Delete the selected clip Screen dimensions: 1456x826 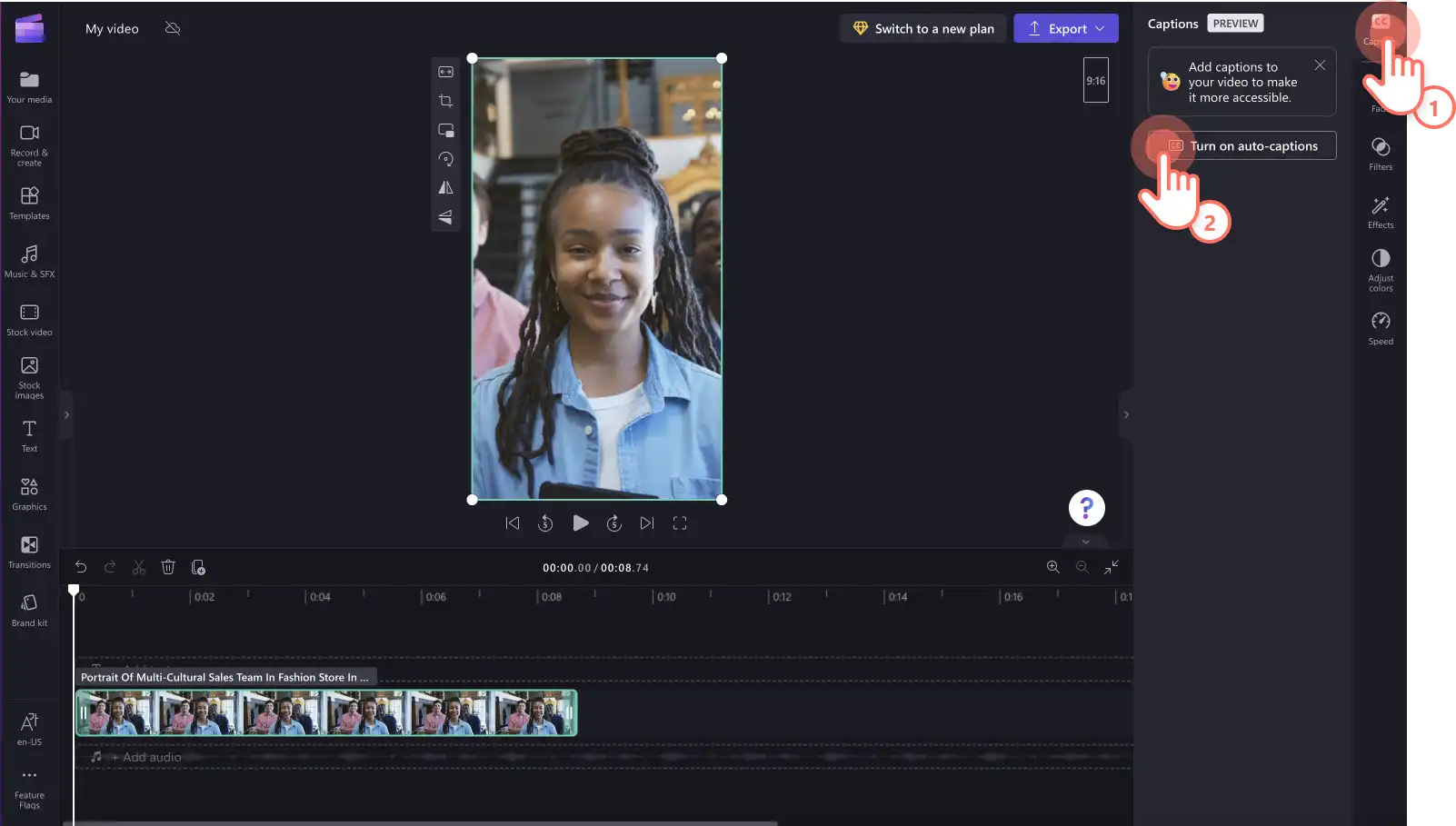[x=168, y=567]
